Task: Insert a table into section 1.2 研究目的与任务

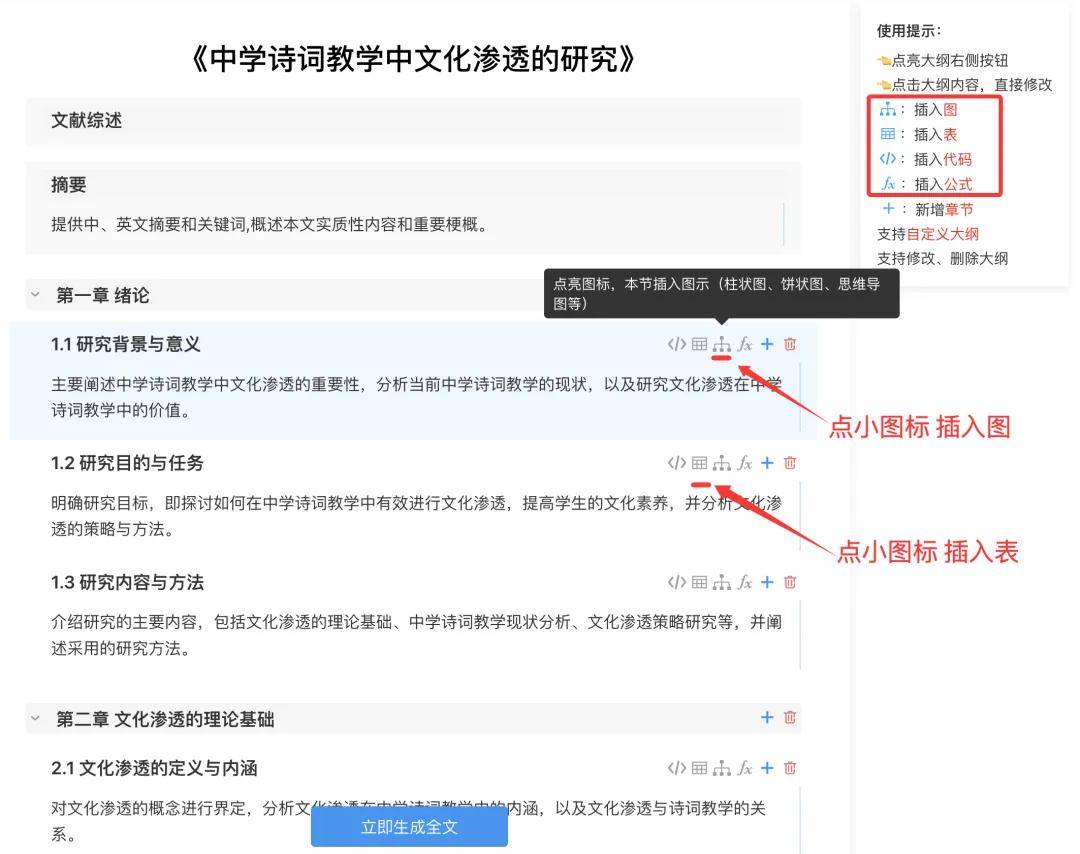Action: pyautogui.click(x=699, y=462)
